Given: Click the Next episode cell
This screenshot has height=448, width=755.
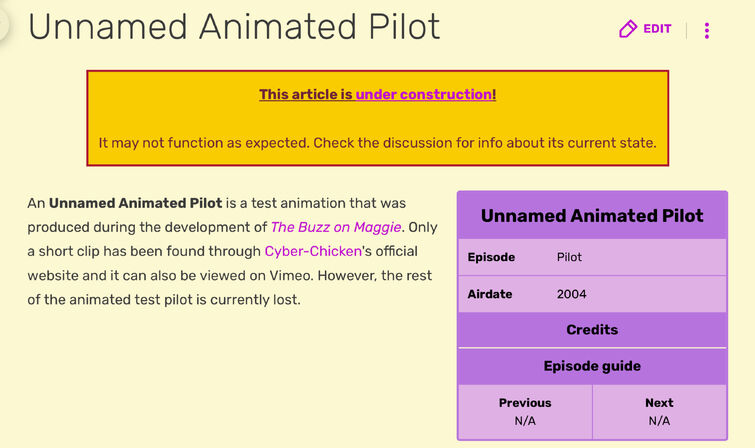Looking at the screenshot, I should click(659, 412).
